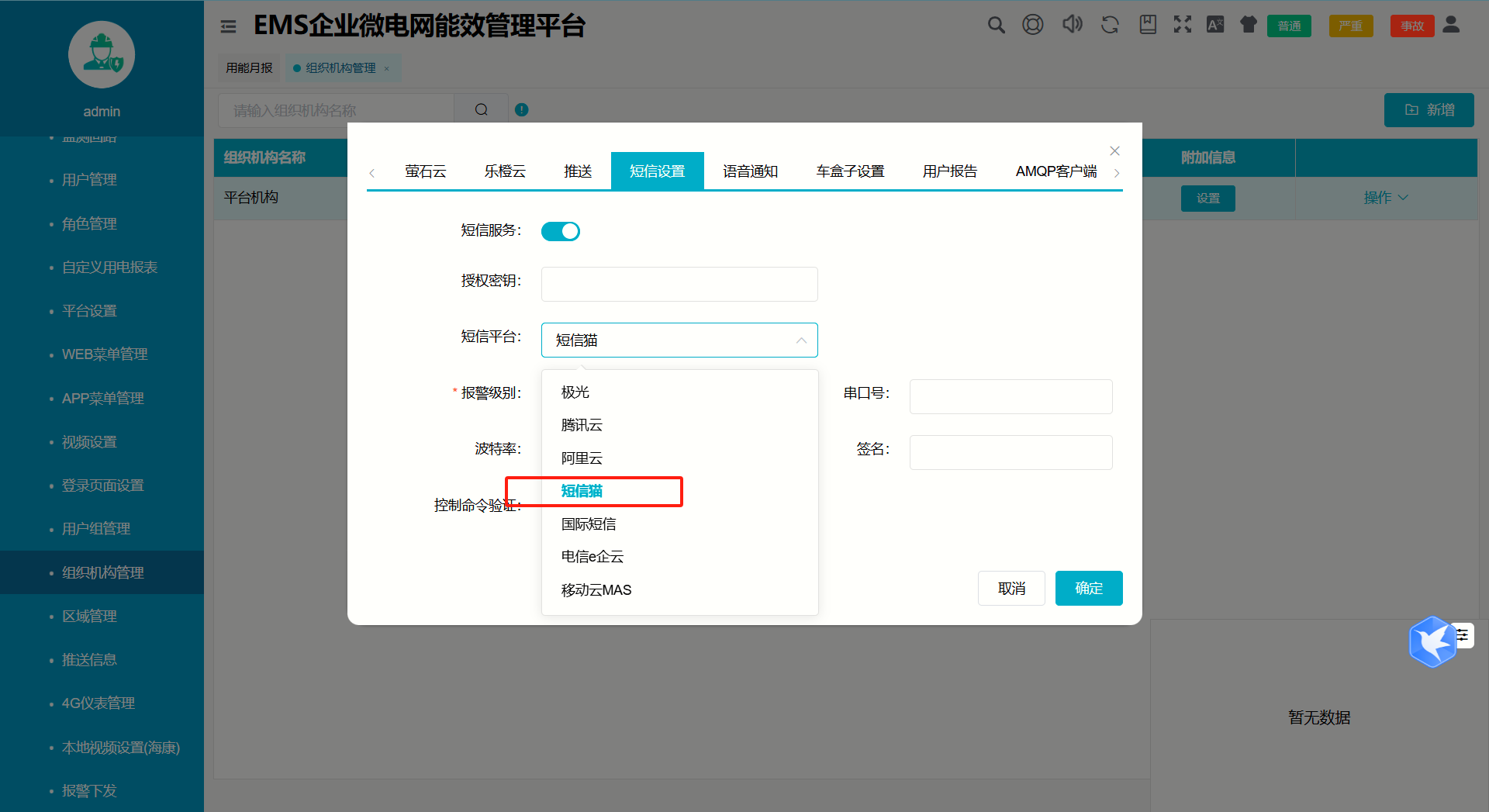Image resolution: width=1489 pixels, height=812 pixels.
Task: Click the 设置 button in 附加信息 column
Action: point(1207,199)
